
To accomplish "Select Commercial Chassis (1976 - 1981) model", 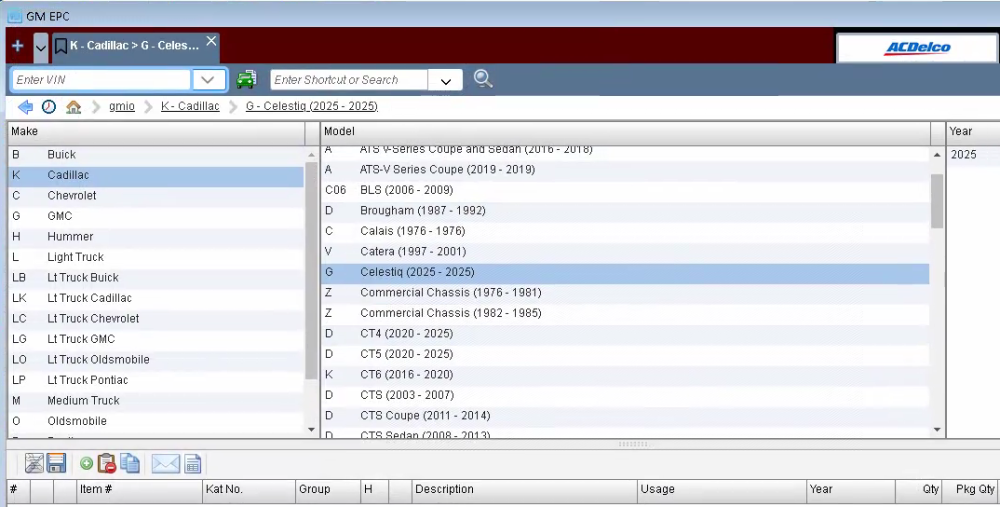I will (625, 293).
